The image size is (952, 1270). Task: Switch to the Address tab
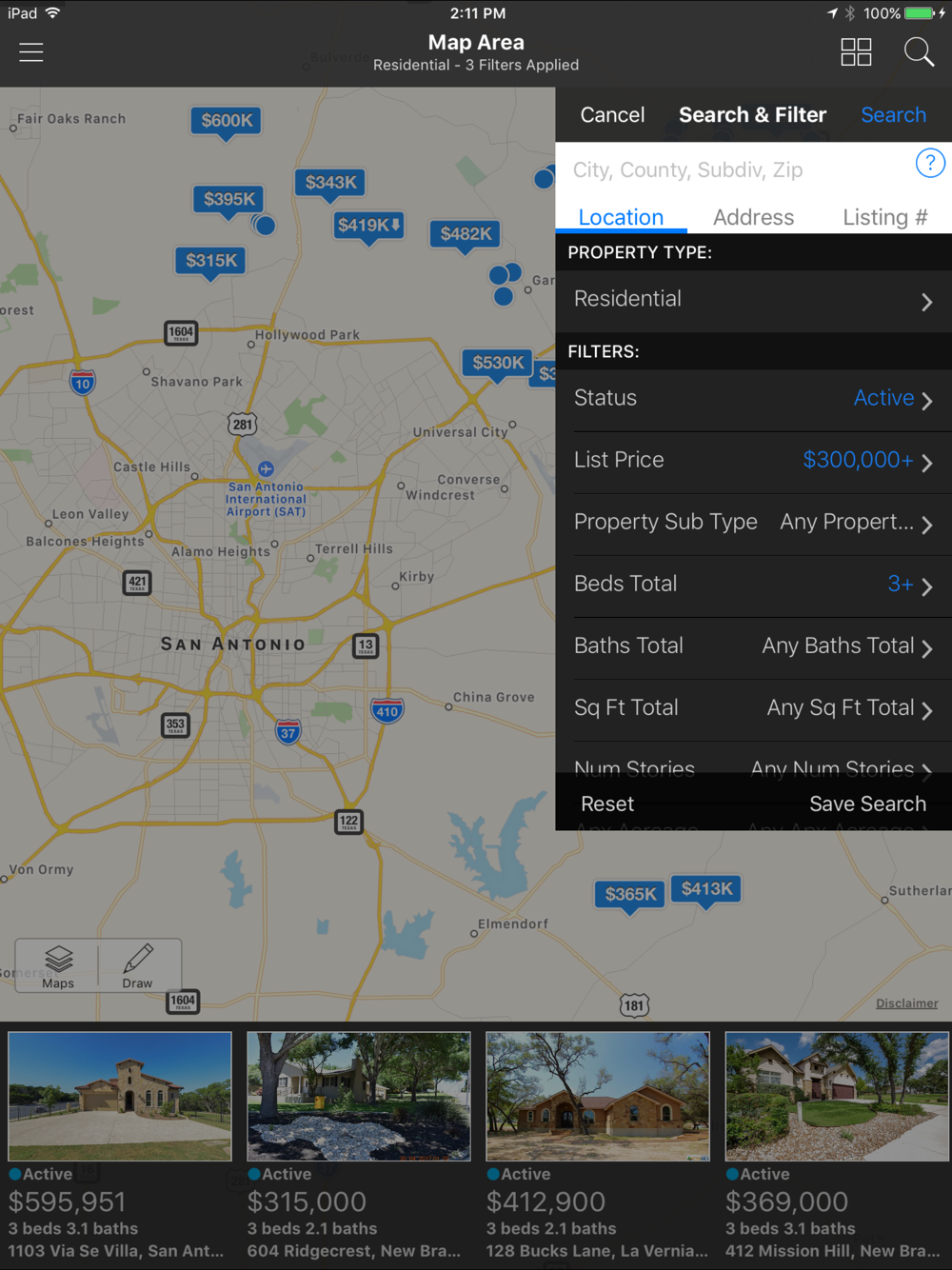tap(753, 217)
